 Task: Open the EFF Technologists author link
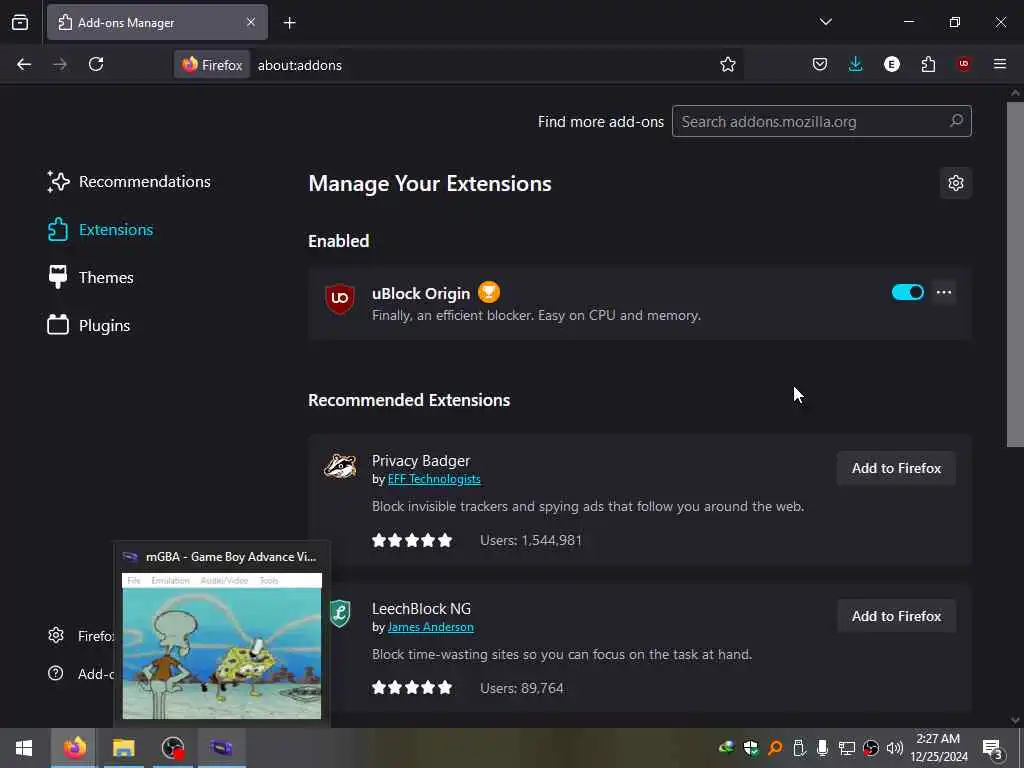click(434, 479)
